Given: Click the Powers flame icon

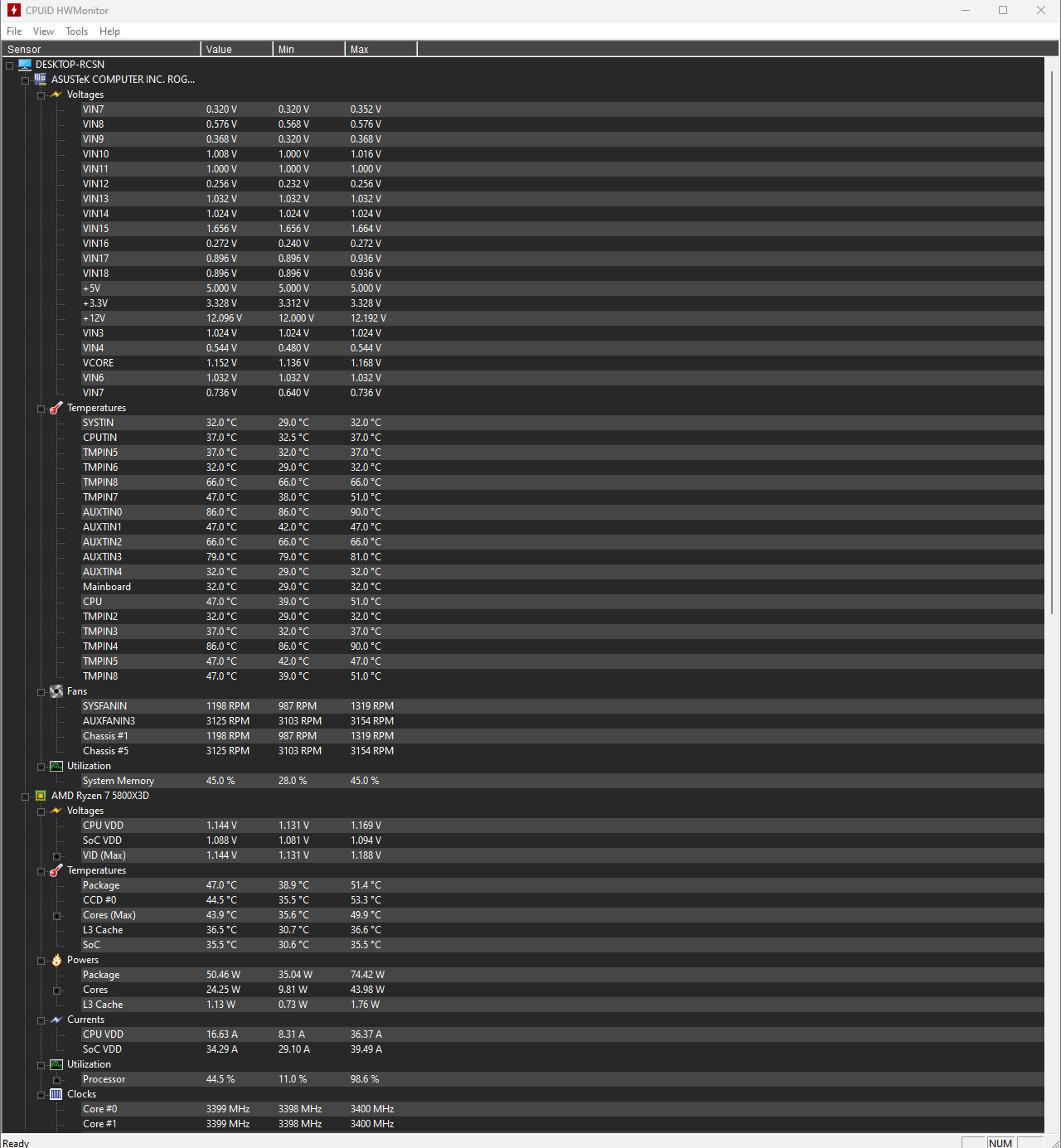Looking at the screenshot, I should 56,960.
